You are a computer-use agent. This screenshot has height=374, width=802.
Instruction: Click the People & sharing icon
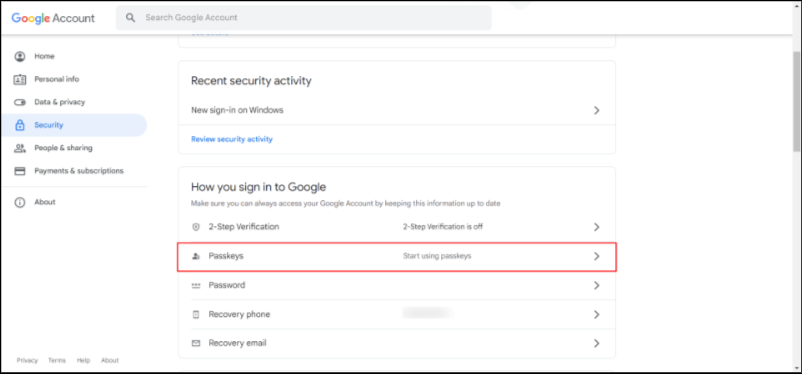pyautogui.click(x=20, y=148)
